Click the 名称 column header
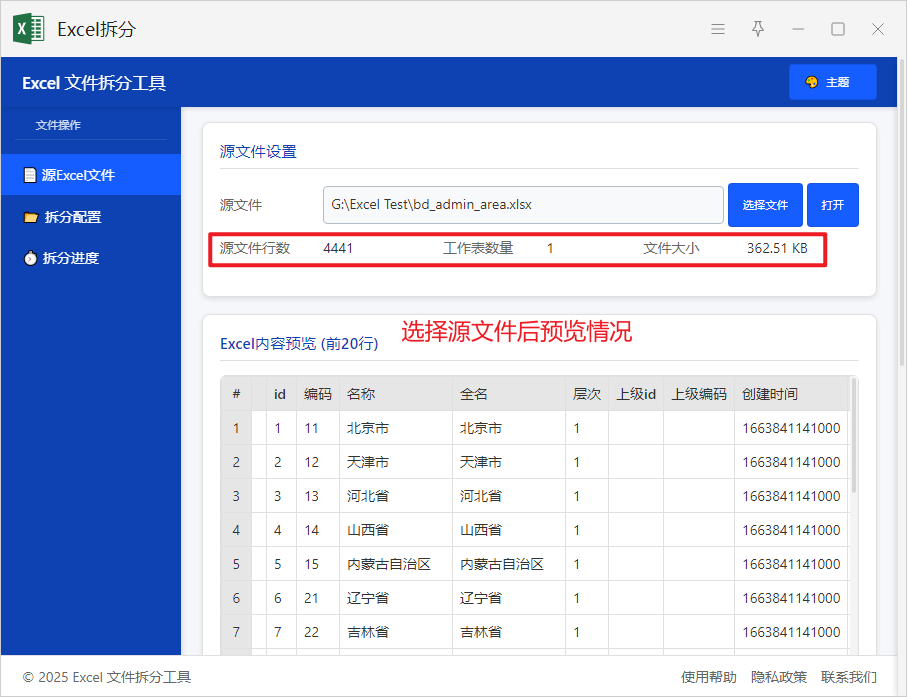The height and width of the screenshot is (697, 907). pyautogui.click(x=396, y=394)
